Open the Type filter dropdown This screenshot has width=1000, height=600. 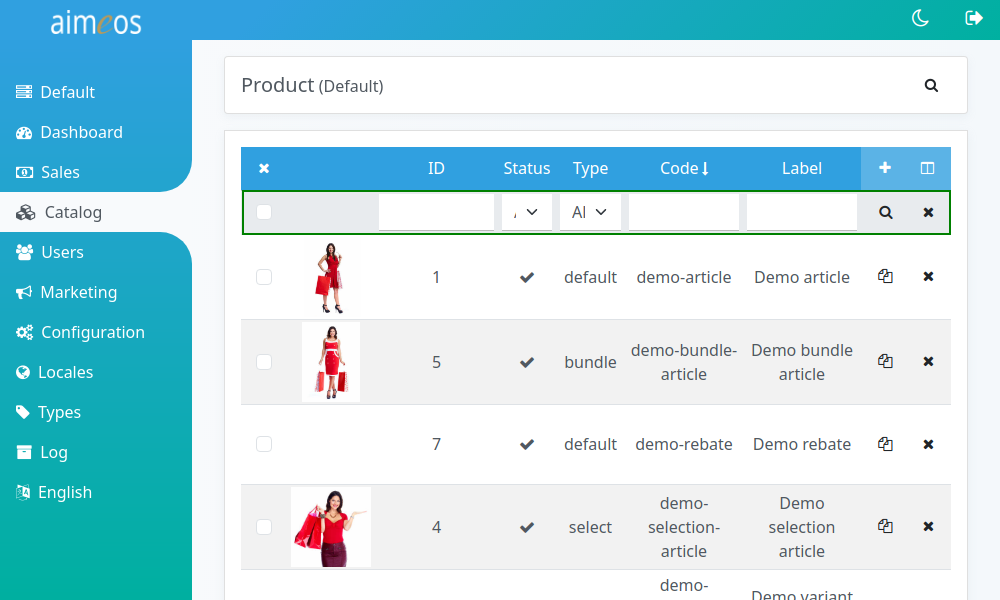click(590, 212)
